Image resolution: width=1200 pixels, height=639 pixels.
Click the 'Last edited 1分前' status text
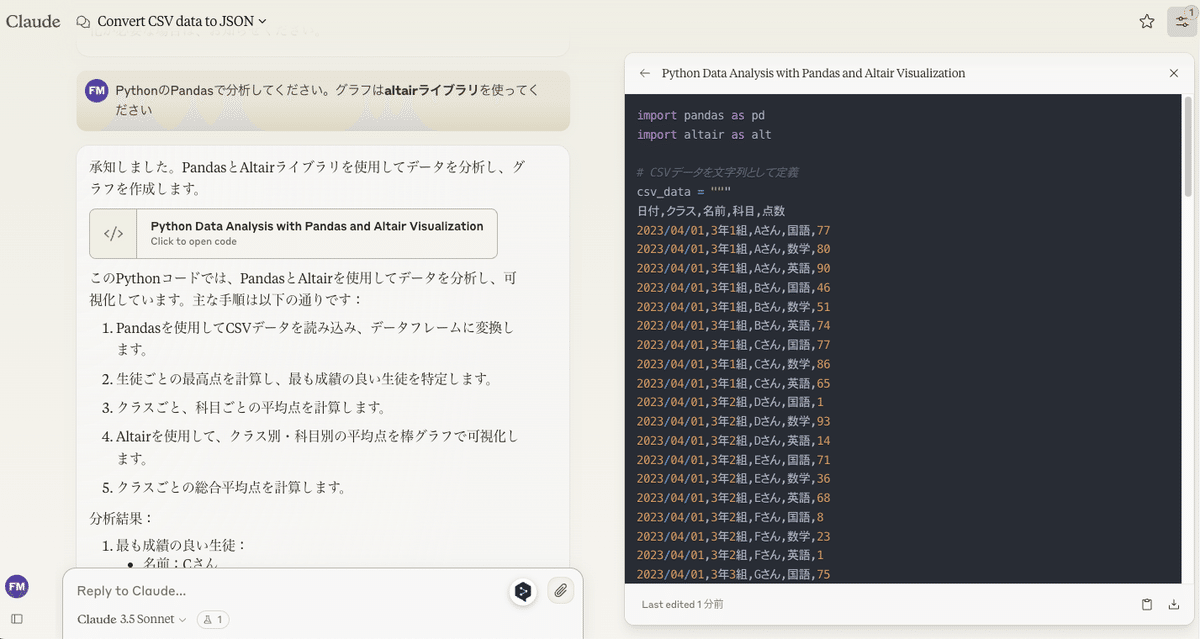[683, 605]
